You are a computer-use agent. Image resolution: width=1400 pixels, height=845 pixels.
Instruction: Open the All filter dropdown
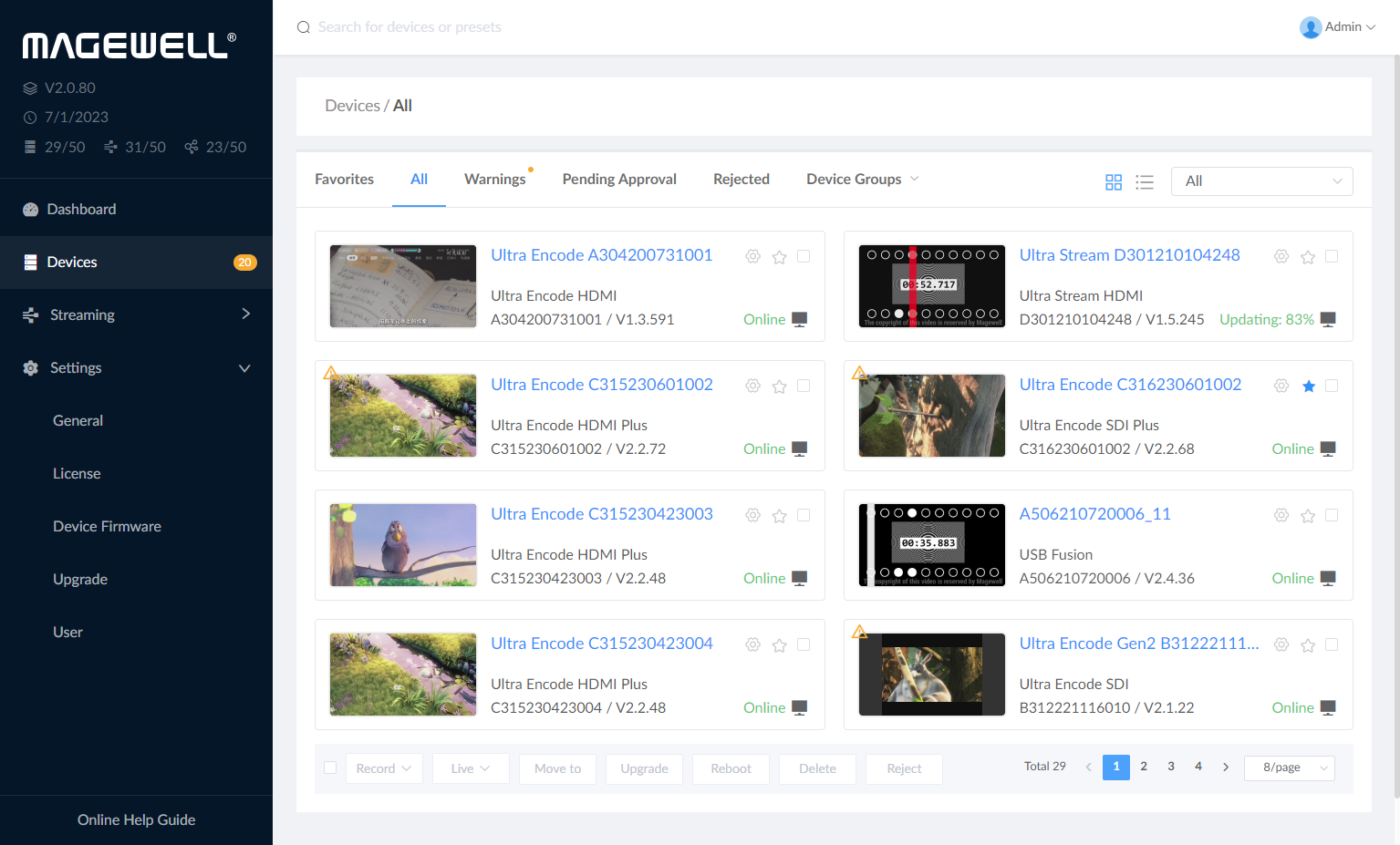click(x=1261, y=181)
